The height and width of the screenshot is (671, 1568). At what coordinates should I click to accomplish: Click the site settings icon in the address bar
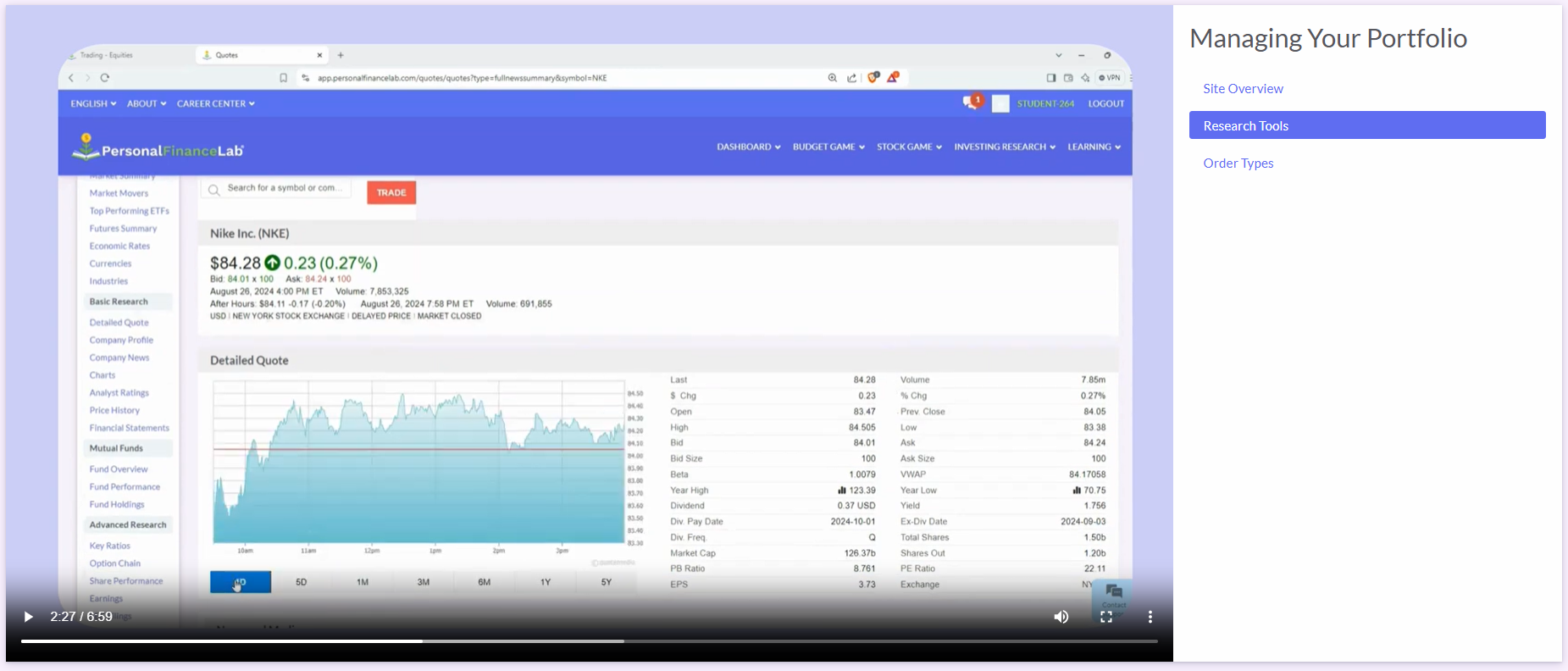[x=306, y=78]
